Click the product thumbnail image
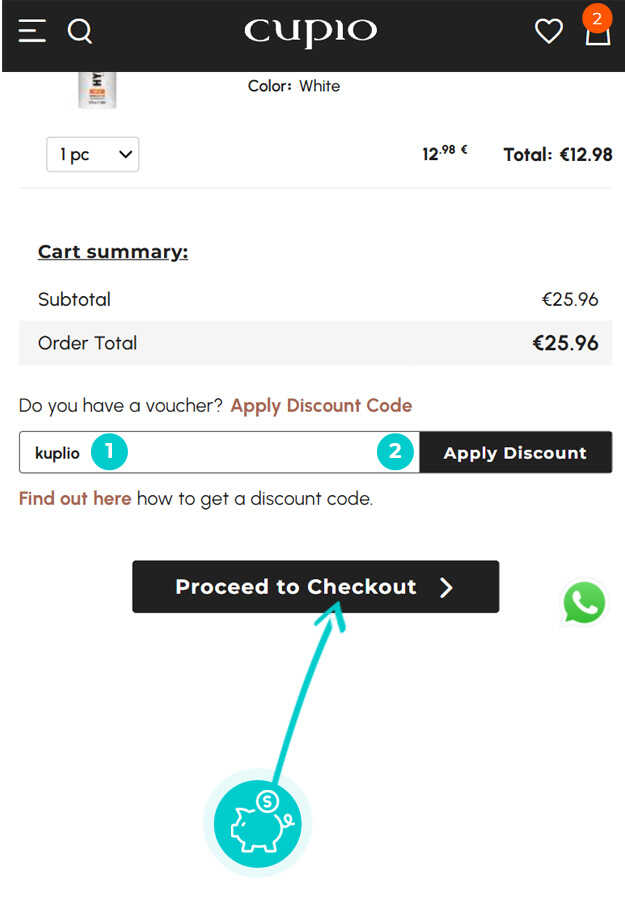The height and width of the screenshot is (911, 625). (x=96, y=90)
